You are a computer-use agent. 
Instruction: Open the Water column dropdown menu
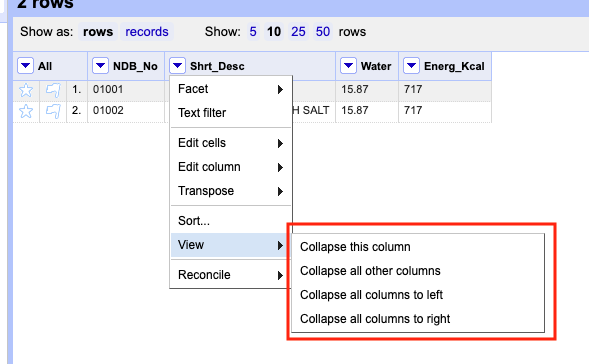348,66
